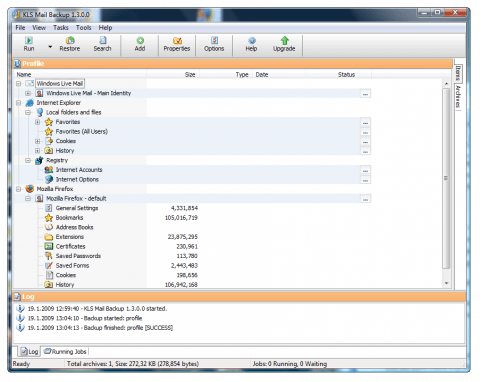
Task: Click the Windows Live Mail envelope icon
Action: pyautogui.click(x=30, y=83)
